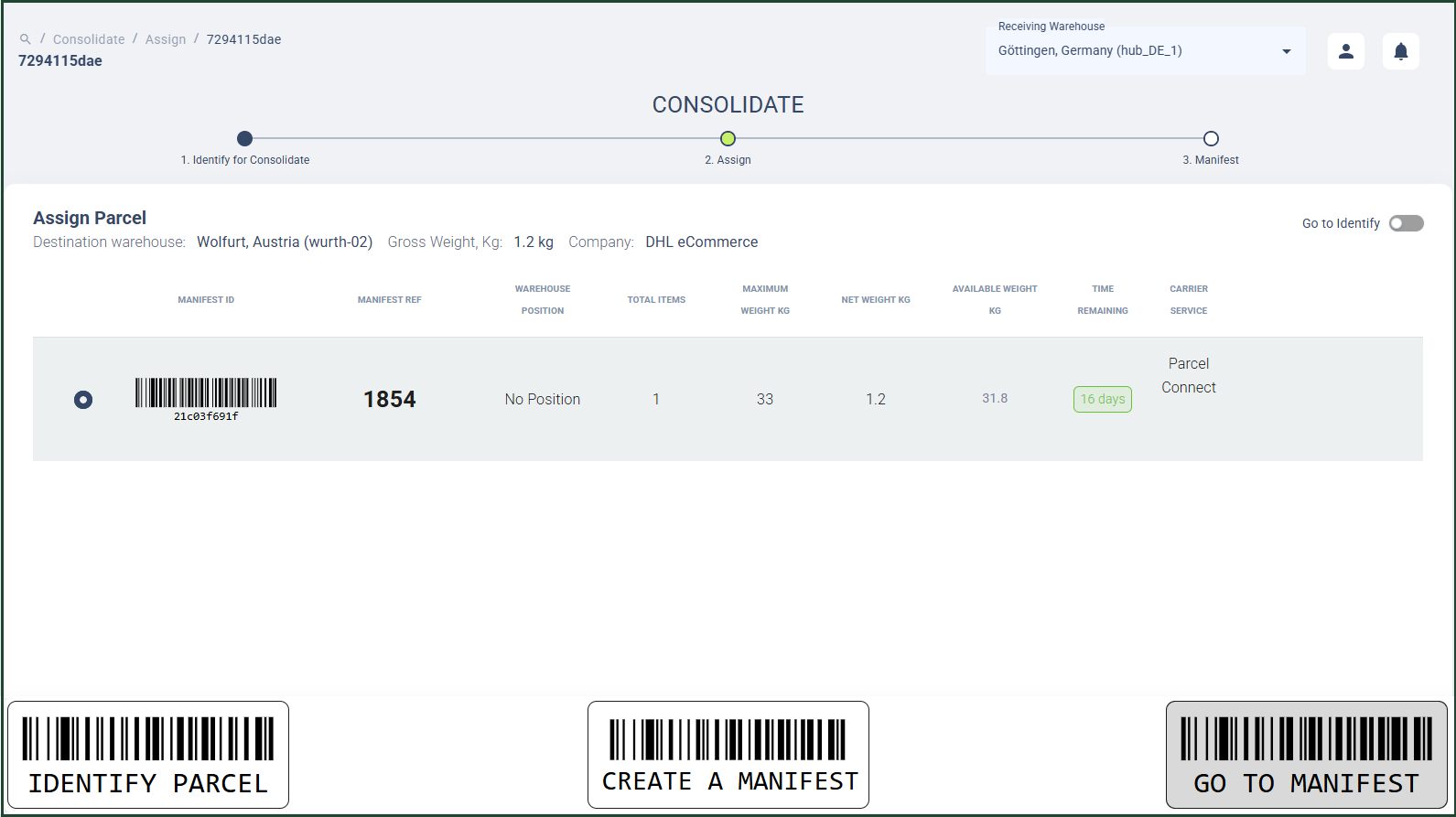
Task: Open the notifications bell icon
Action: click(1401, 51)
